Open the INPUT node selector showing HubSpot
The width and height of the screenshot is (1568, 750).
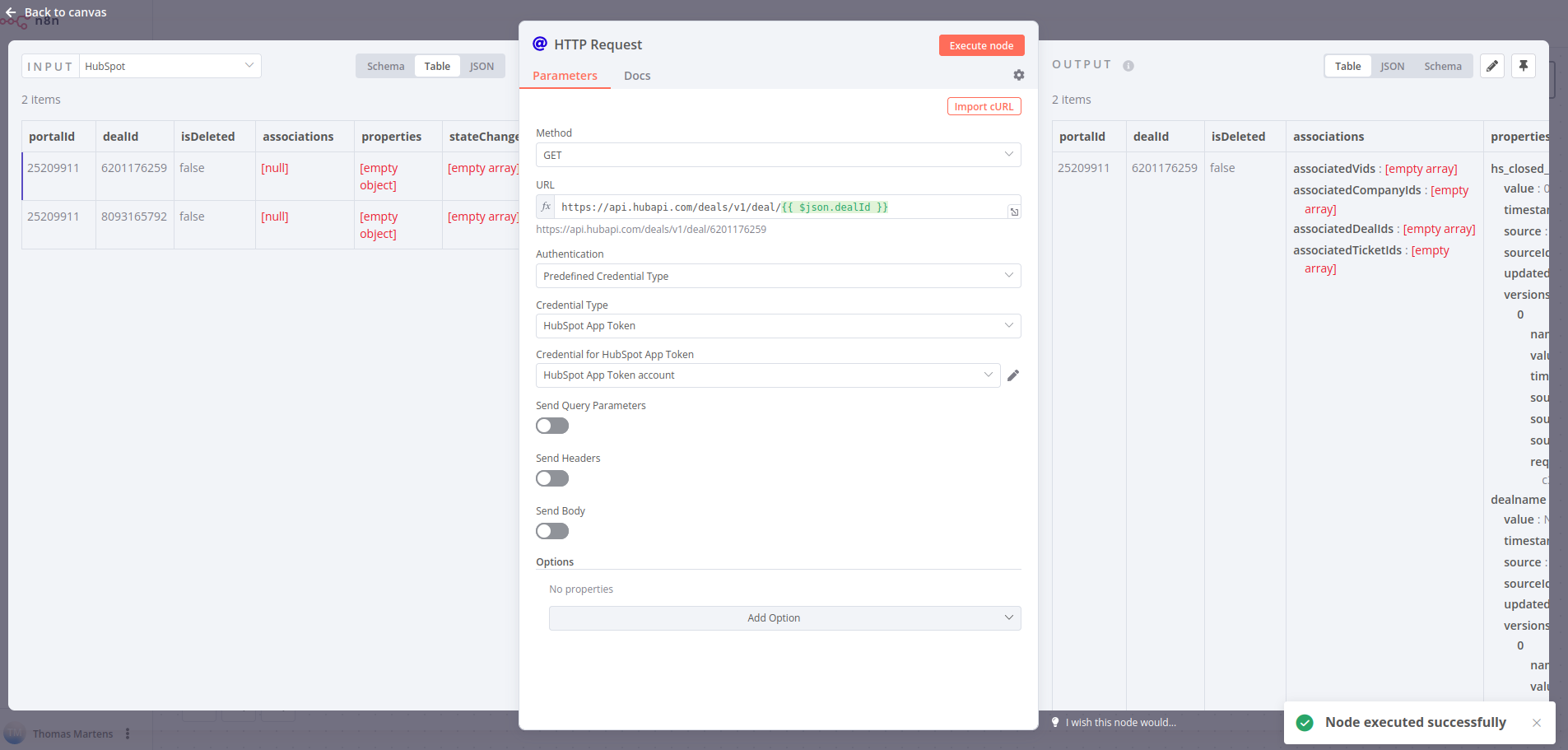click(x=170, y=66)
